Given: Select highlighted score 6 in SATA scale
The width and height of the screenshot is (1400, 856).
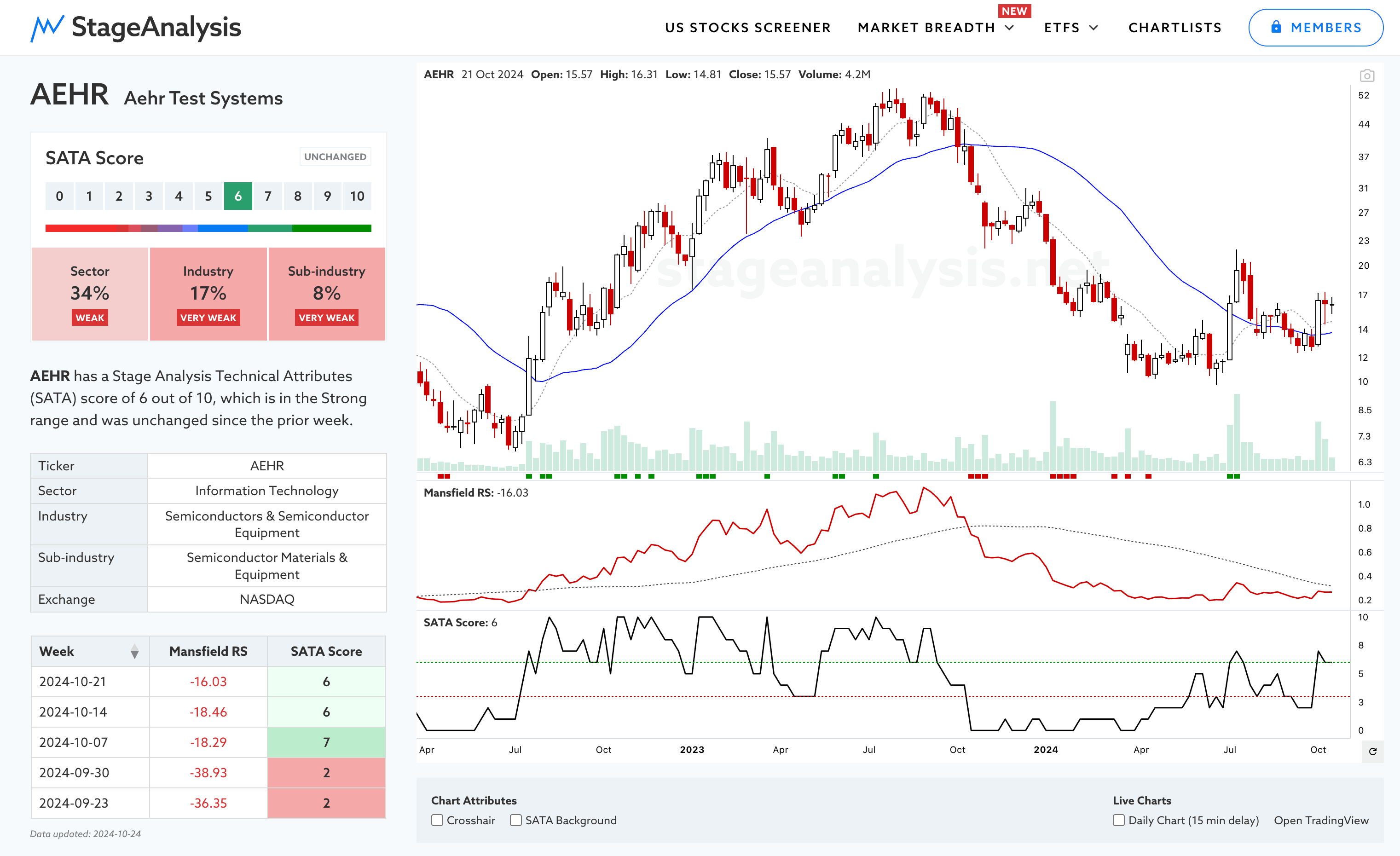Looking at the screenshot, I should (x=238, y=196).
